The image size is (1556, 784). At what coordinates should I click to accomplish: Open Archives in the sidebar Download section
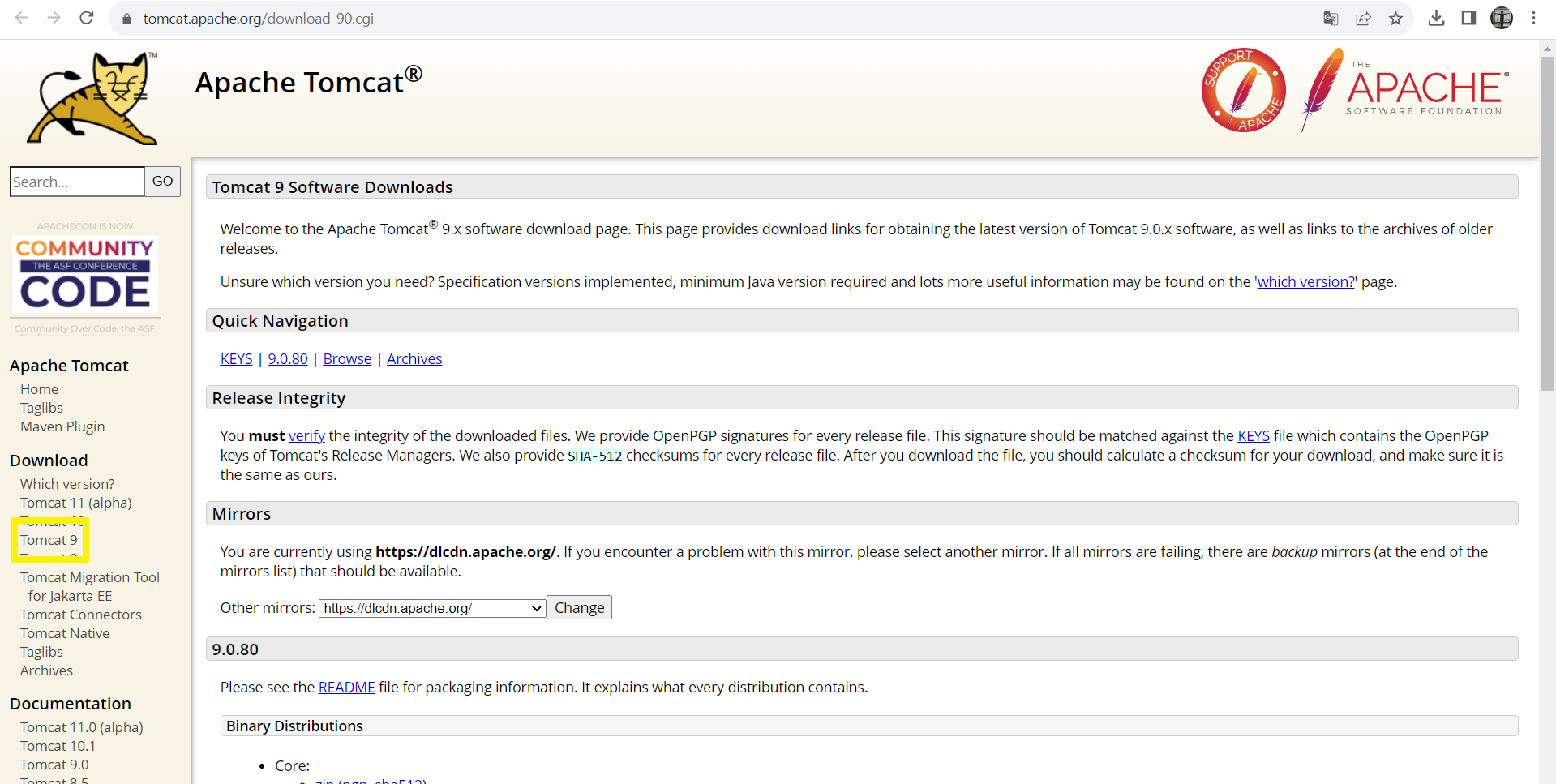[x=46, y=670]
